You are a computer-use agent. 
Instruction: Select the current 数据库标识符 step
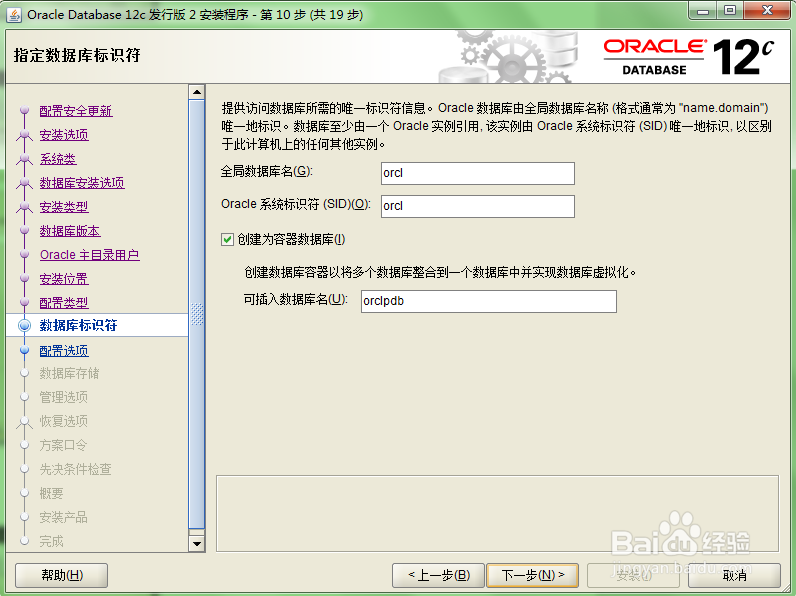coord(78,325)
